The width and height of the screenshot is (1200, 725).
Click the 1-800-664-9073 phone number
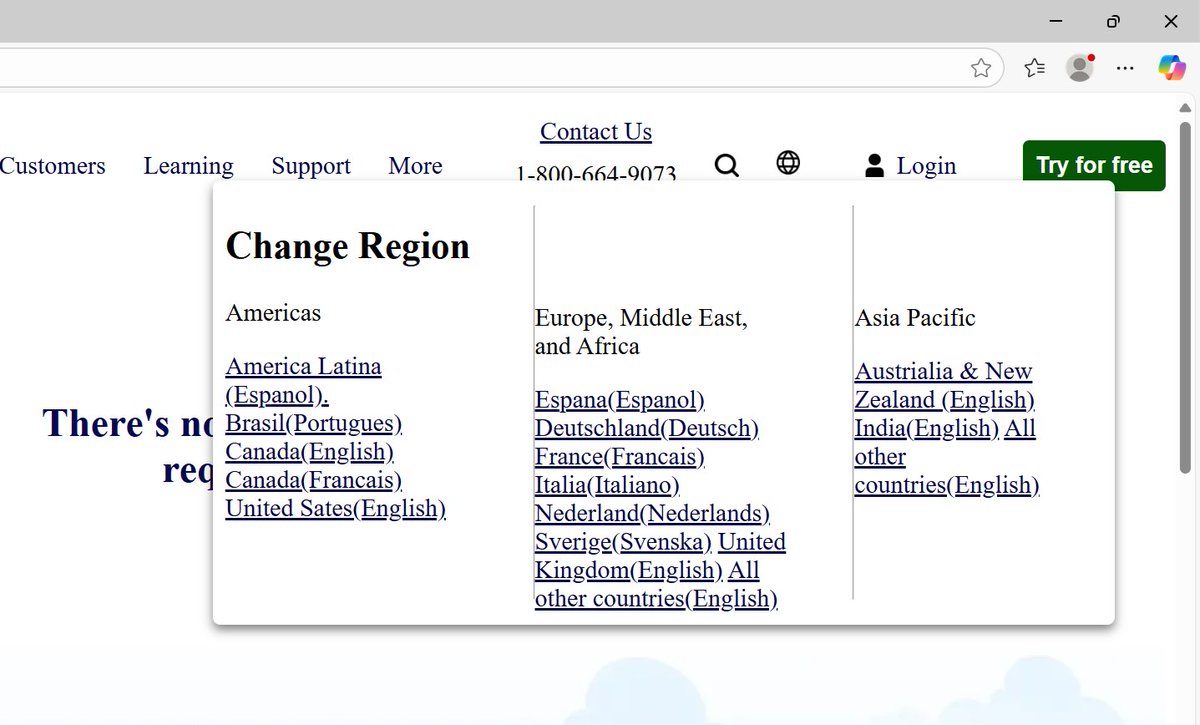click(x=596, y=175)
